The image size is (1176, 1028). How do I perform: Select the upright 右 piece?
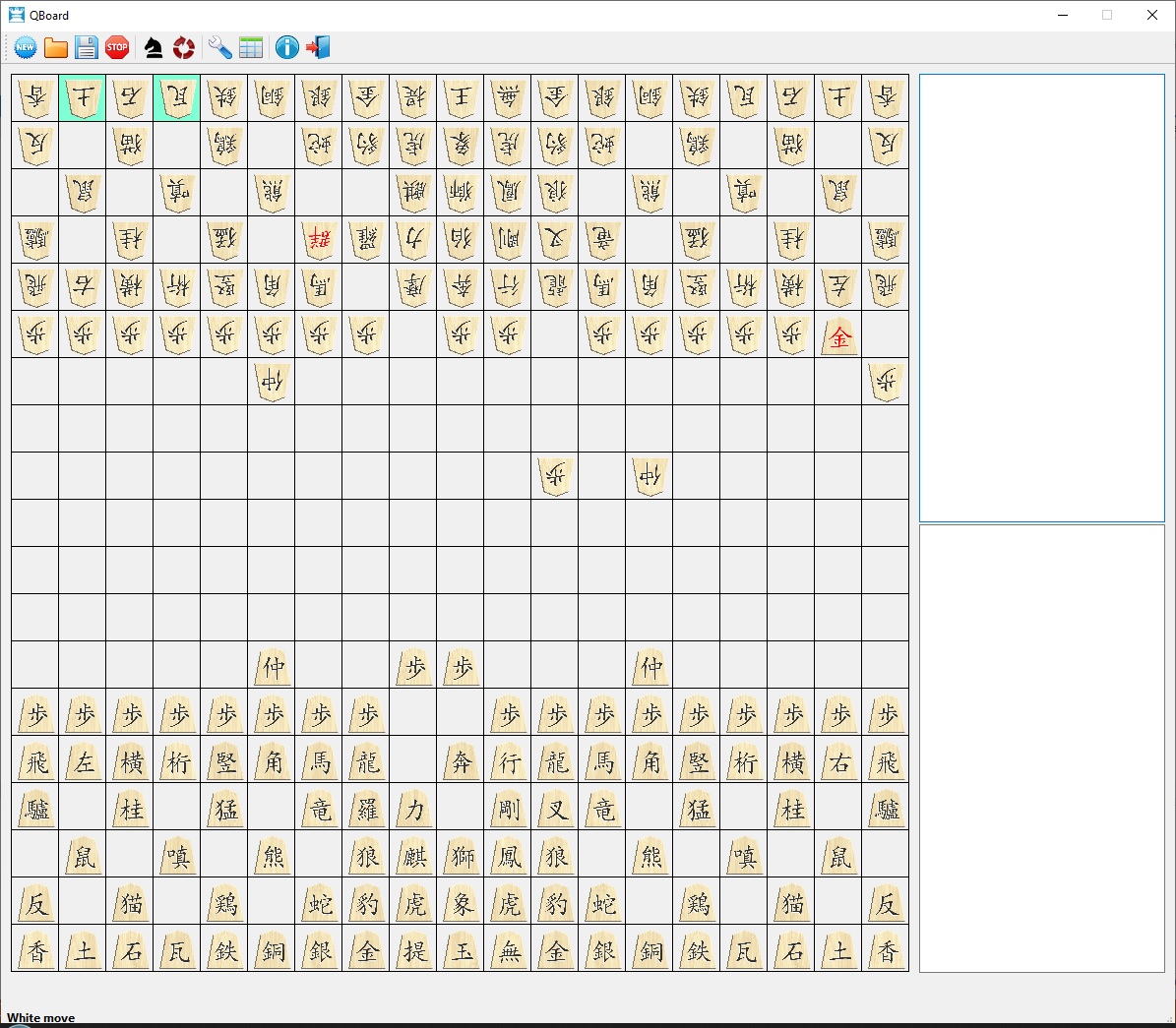tap(838, 759)
